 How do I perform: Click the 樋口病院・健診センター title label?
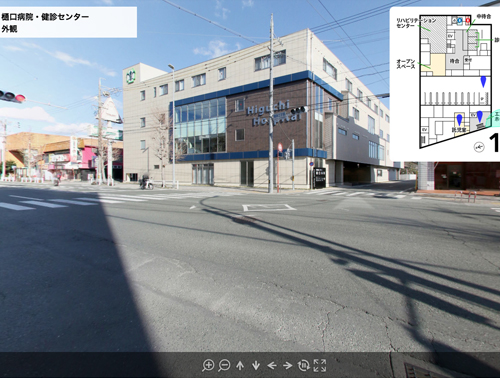coord(45,17)
